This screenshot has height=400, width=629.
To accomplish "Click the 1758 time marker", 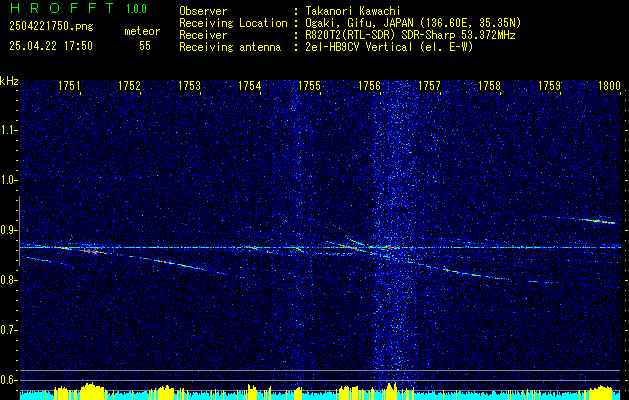I will coord(490,85).
